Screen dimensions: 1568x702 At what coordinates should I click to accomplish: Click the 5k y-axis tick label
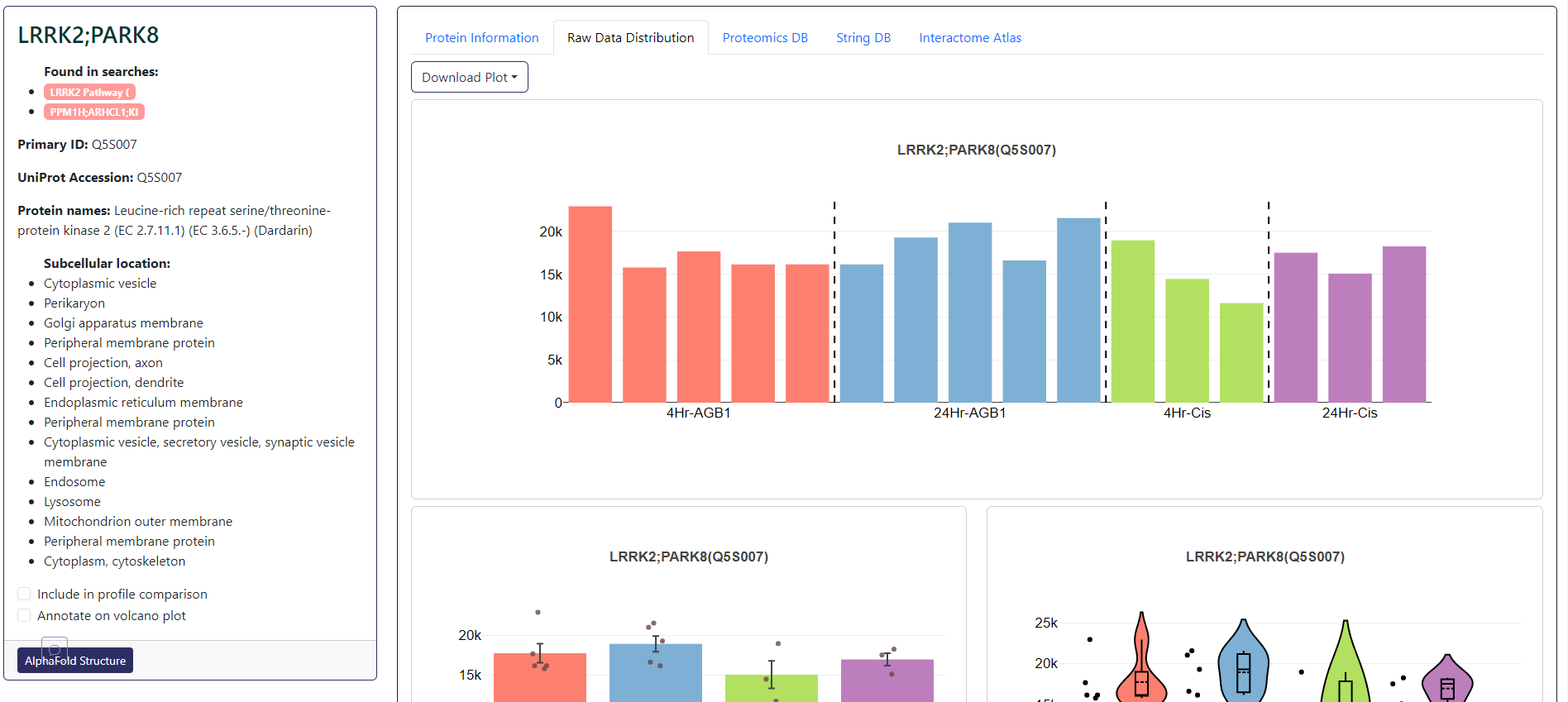point(554,361)
